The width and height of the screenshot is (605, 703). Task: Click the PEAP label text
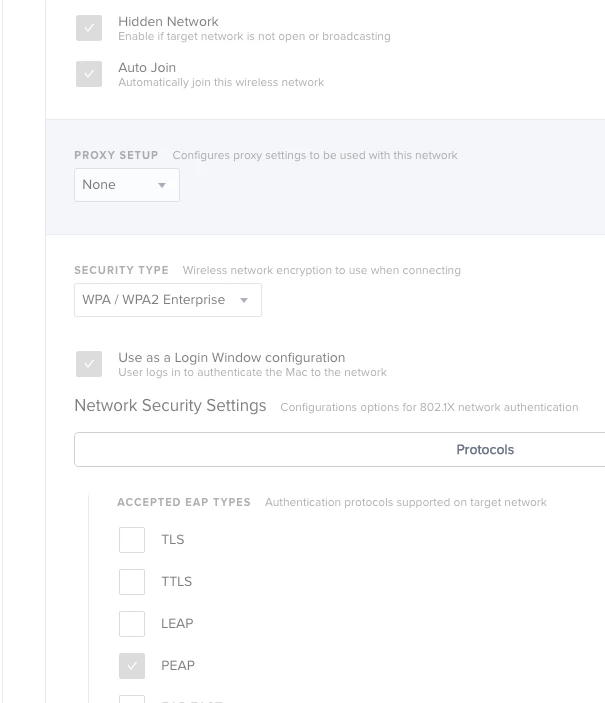pos(178,666)
